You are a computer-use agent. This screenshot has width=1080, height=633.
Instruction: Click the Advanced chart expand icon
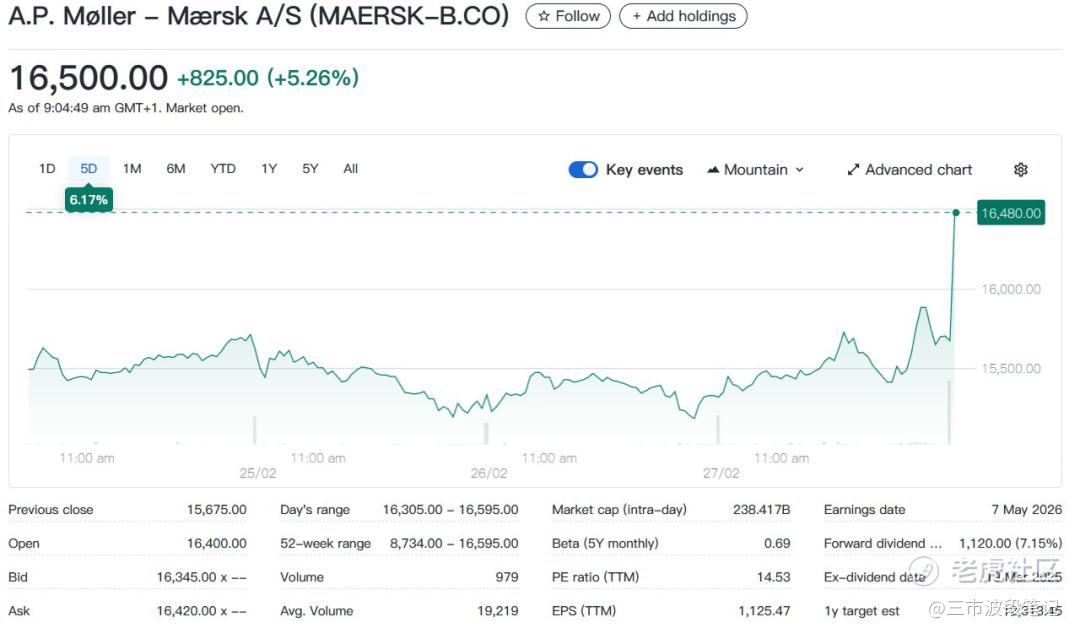(x=853, y=170)
